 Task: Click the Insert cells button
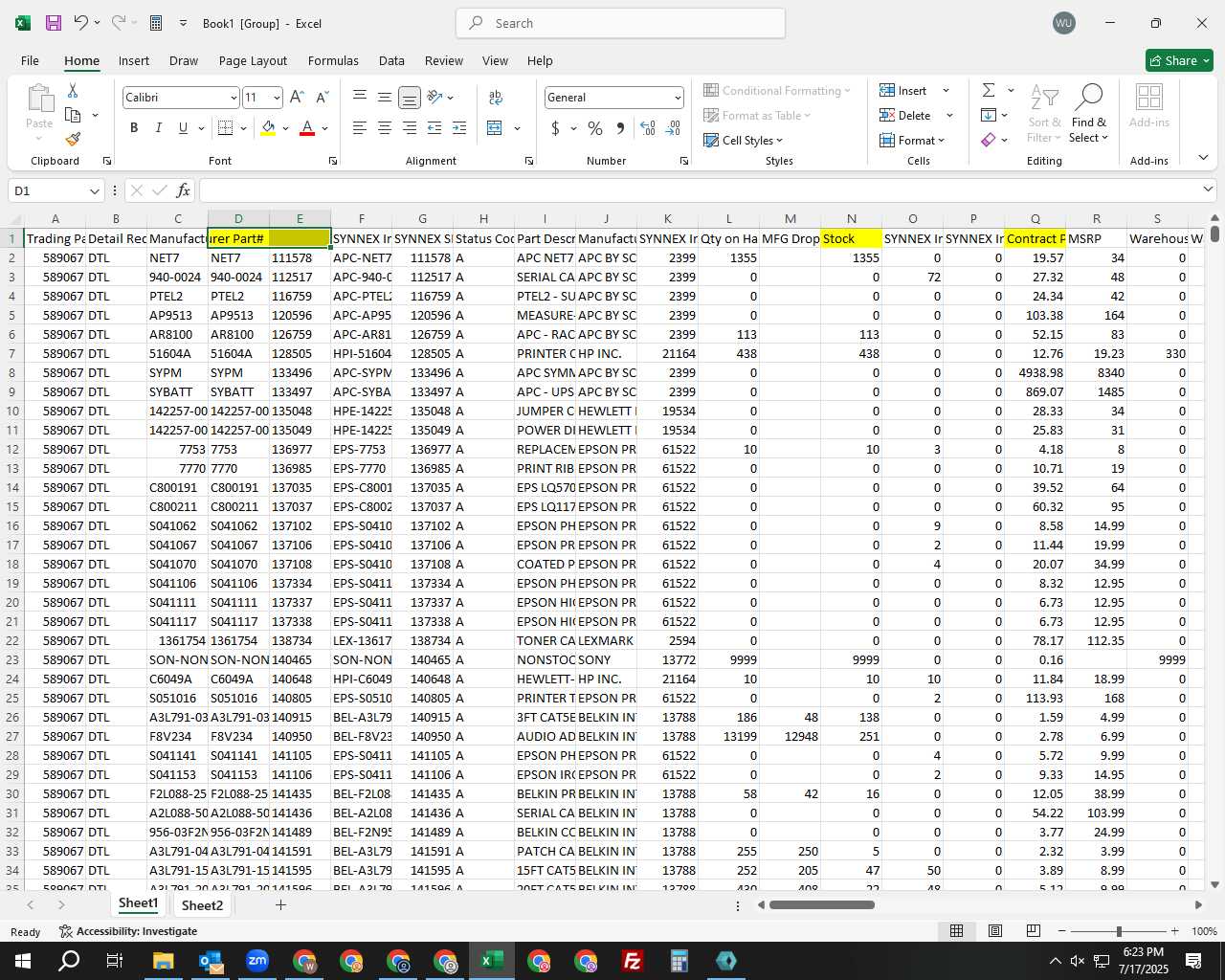[x=902, y=90]
